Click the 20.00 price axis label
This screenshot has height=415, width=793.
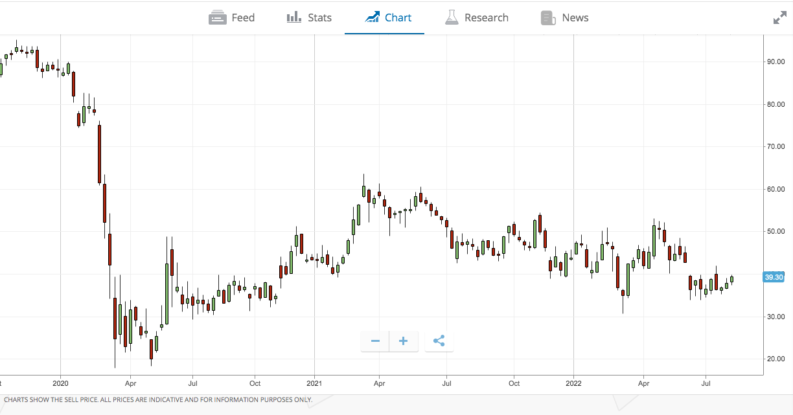coord(774,359)
